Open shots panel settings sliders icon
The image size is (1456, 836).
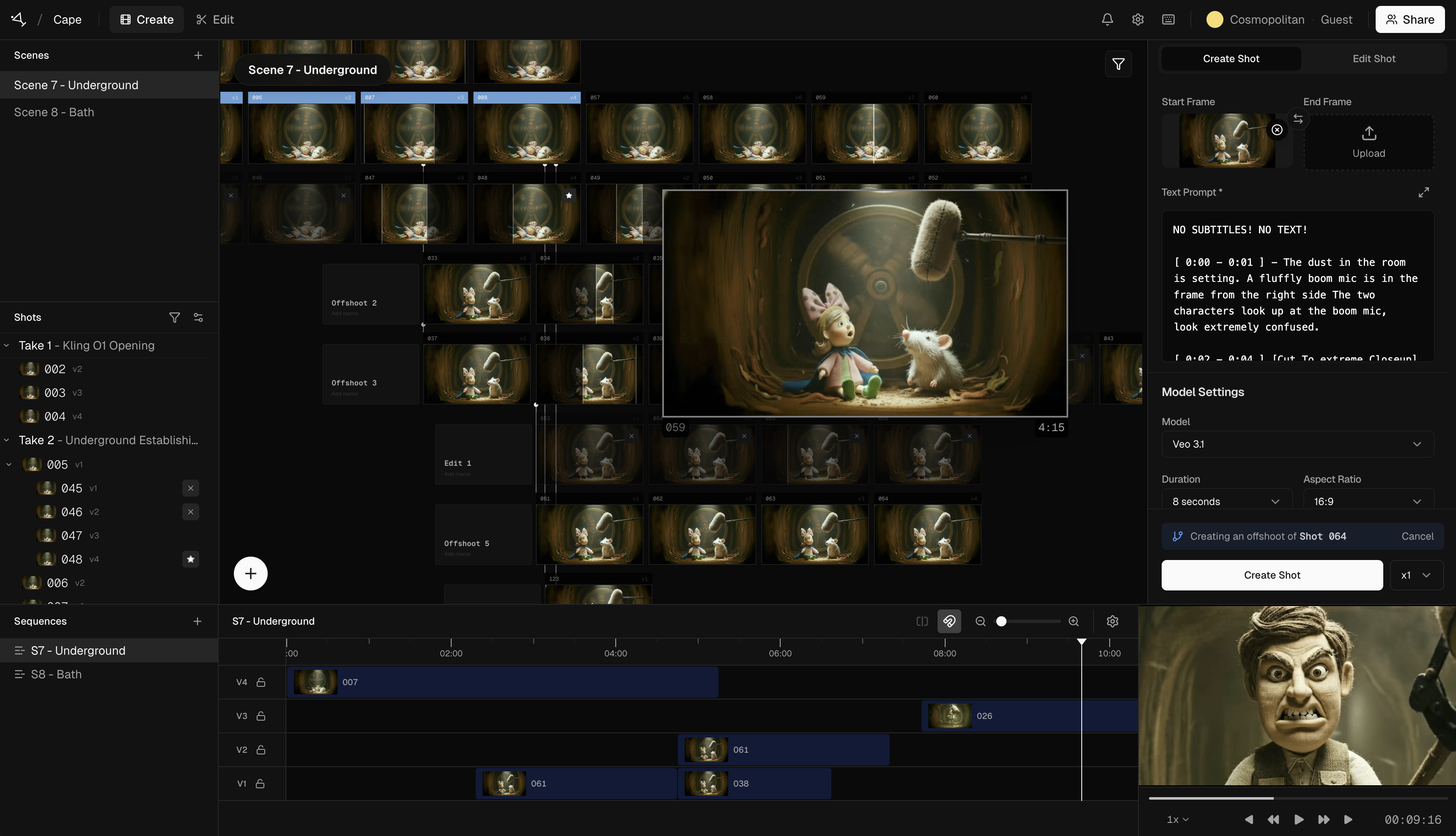click(x=198, y=317)
